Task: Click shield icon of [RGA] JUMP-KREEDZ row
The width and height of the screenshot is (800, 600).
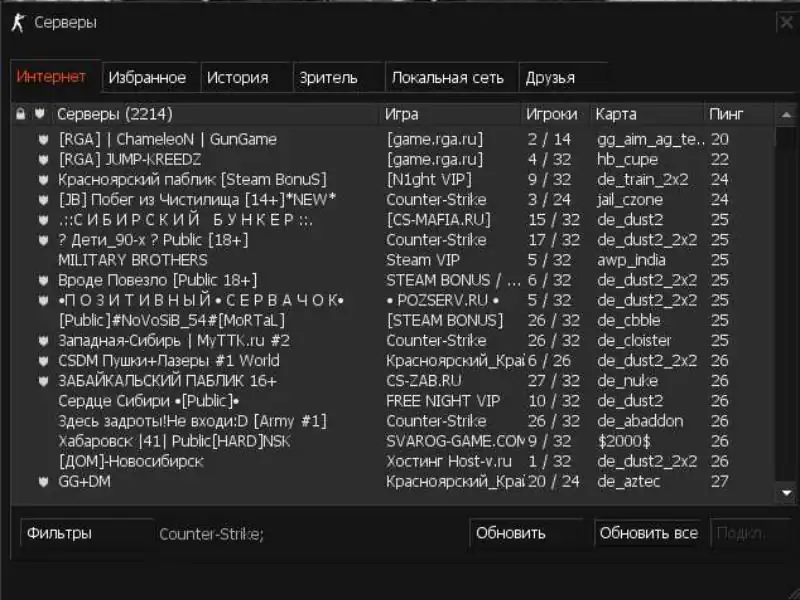Action: pyautogui.click(x=43, y=160)
